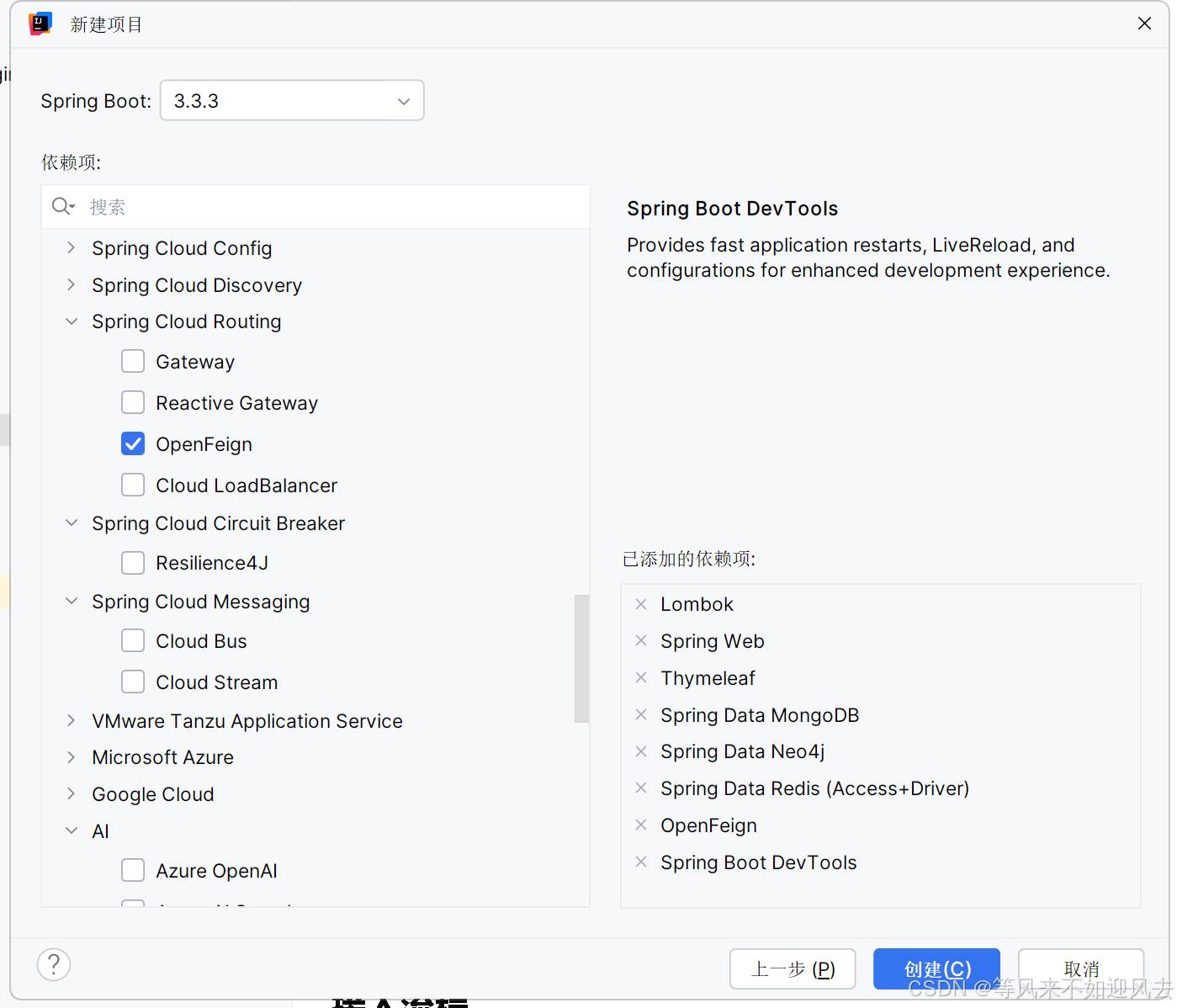This screenshot has width=1177, height=1008.
Task: Enable the Cloud Bus checkbox
Action: click(x=133, y=641)
